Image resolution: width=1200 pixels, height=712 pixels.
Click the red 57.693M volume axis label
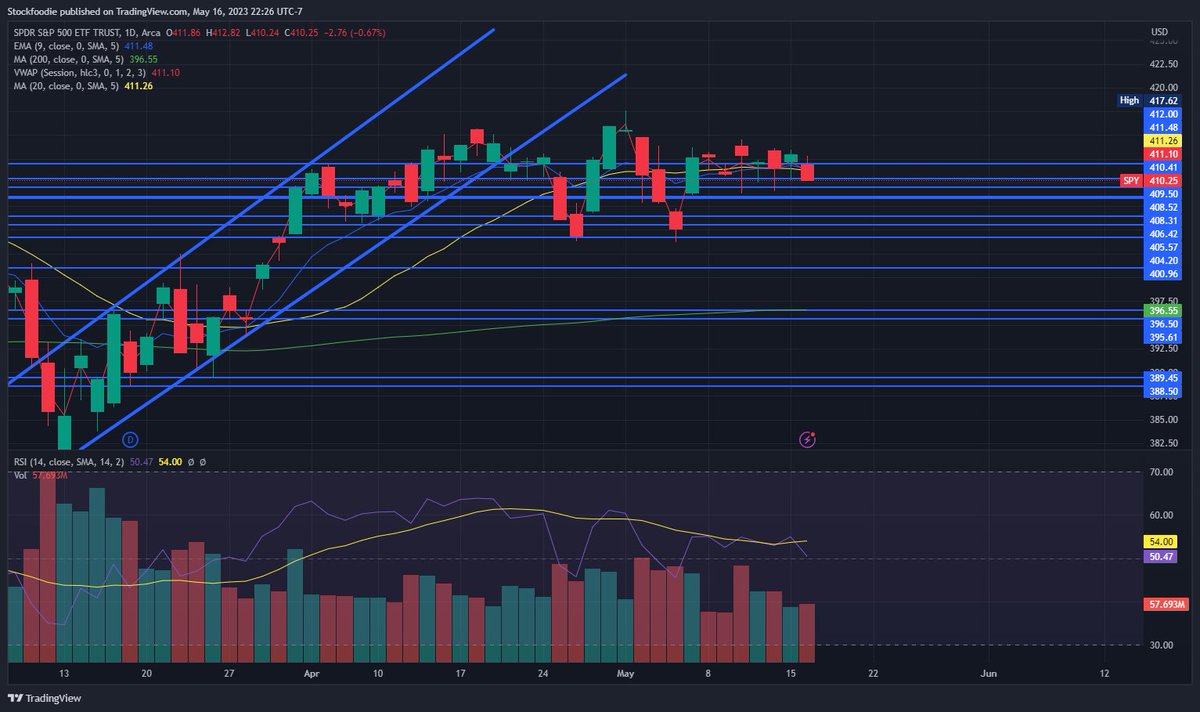pyautogui.click(x=1166, y=605)
